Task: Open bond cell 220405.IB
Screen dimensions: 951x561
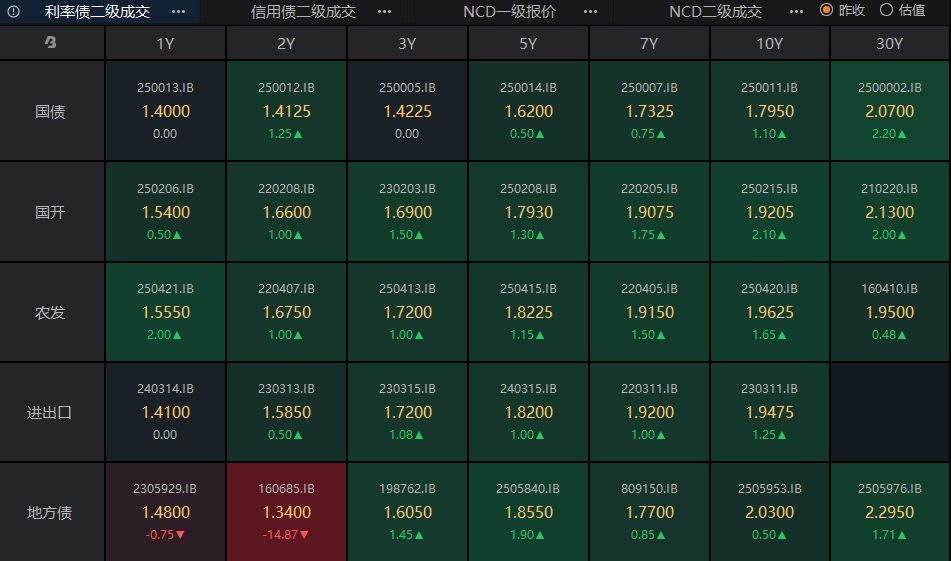Action: point(649,312)
